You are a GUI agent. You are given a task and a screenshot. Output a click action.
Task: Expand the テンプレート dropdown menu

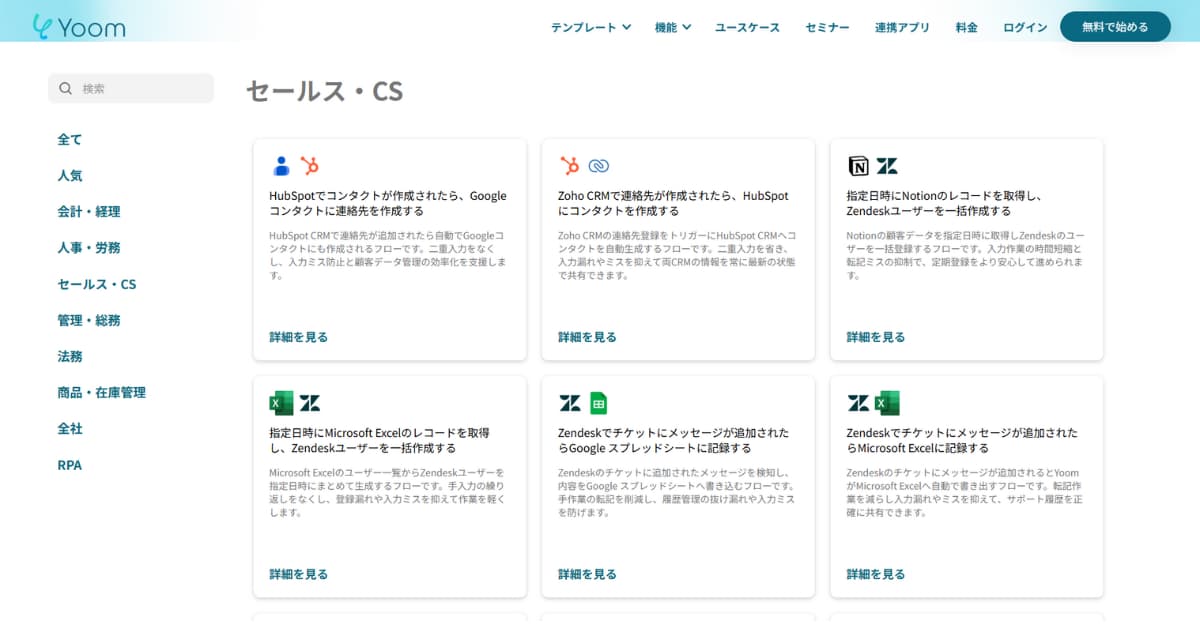(x=590, y=27)
